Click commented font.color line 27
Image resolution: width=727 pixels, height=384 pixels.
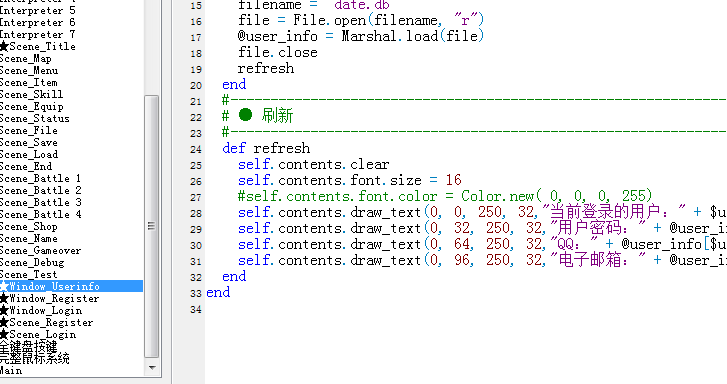tap(445, 197)
